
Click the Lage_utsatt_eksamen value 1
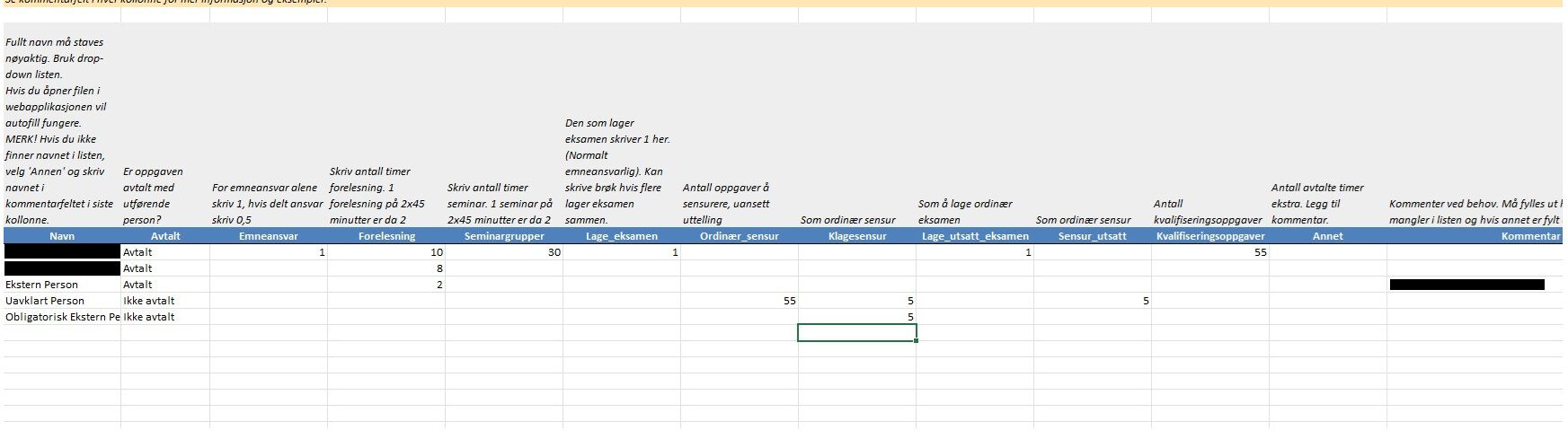tap(975, 252)
